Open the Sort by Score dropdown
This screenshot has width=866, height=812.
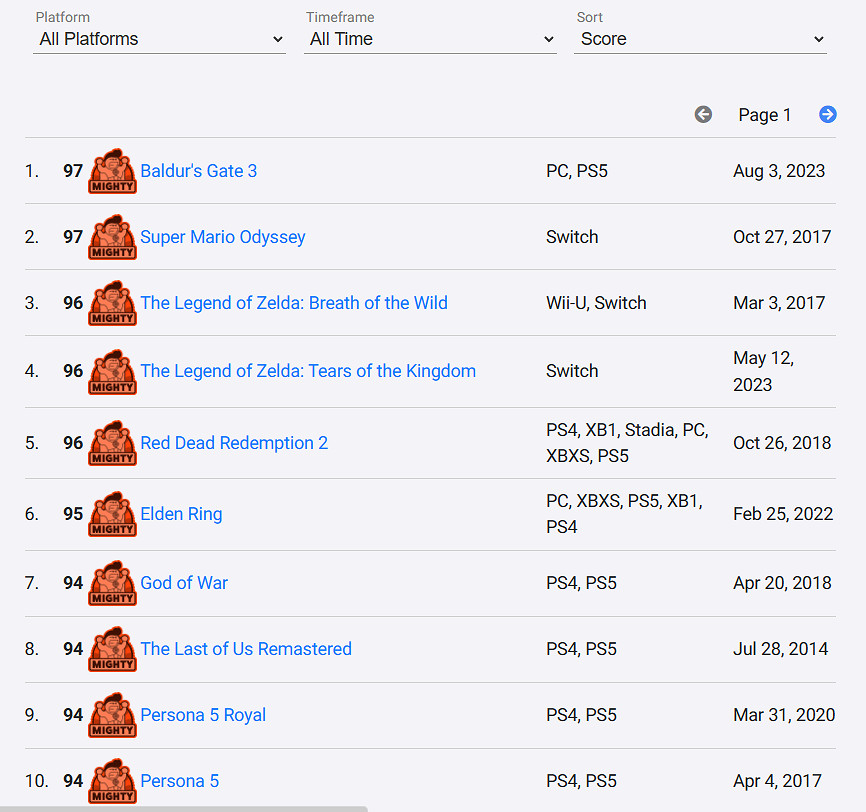click(x=700, y=39)
